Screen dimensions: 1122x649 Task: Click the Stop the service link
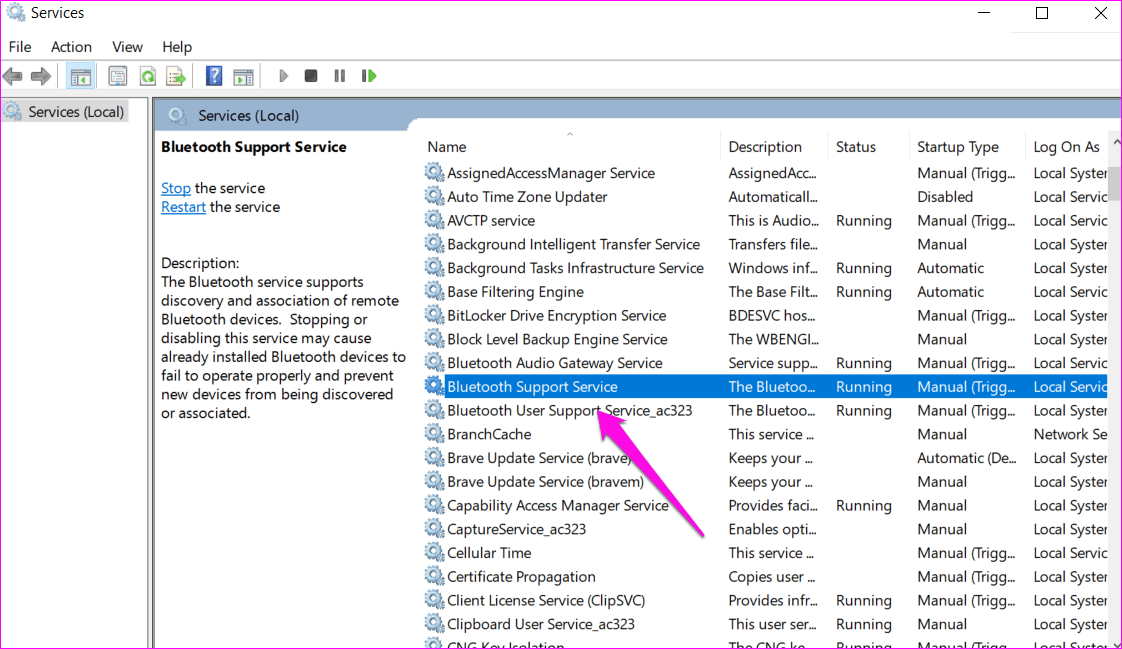[175, 188]
